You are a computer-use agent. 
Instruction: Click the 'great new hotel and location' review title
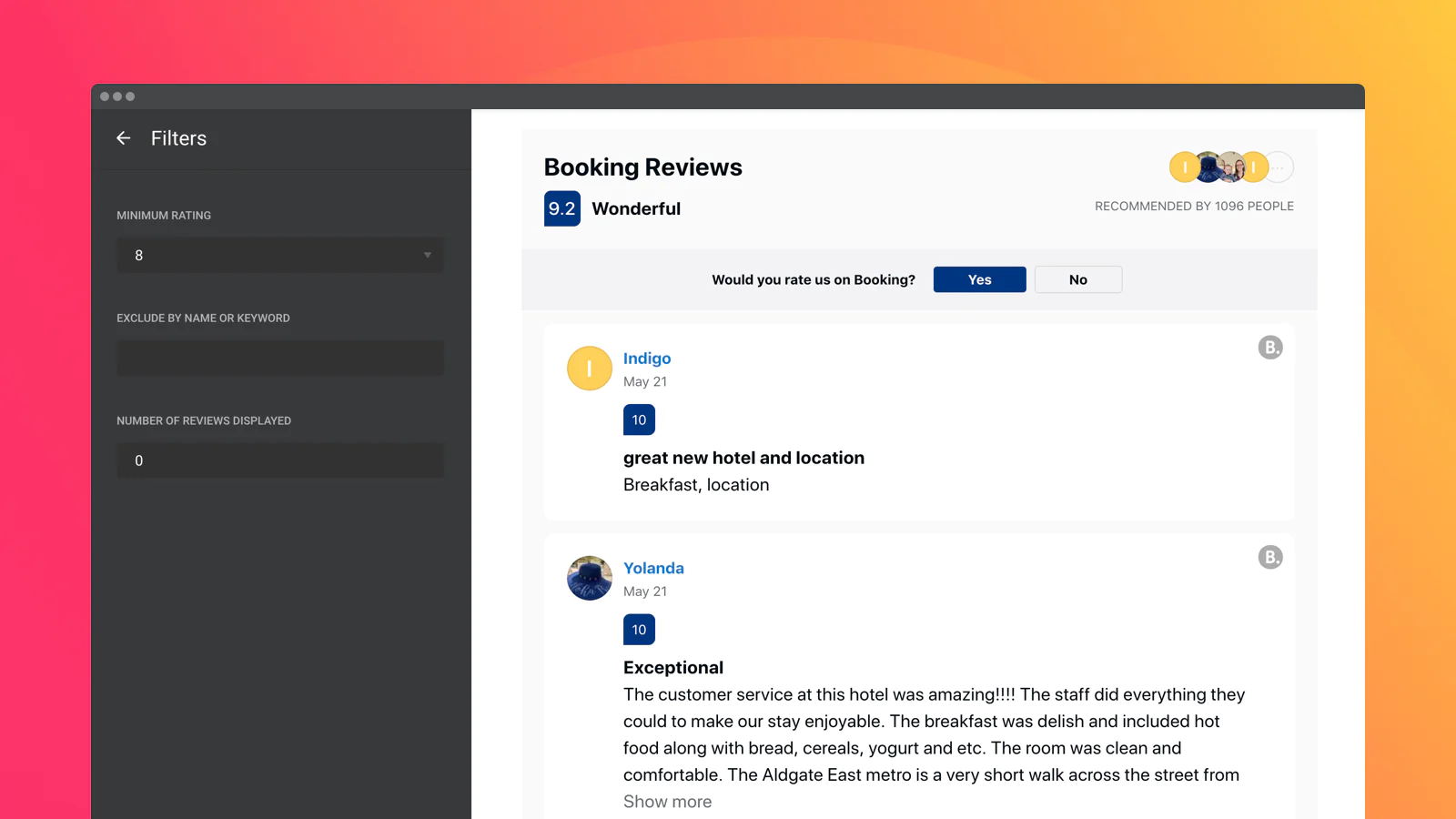(x=743, y=458)
